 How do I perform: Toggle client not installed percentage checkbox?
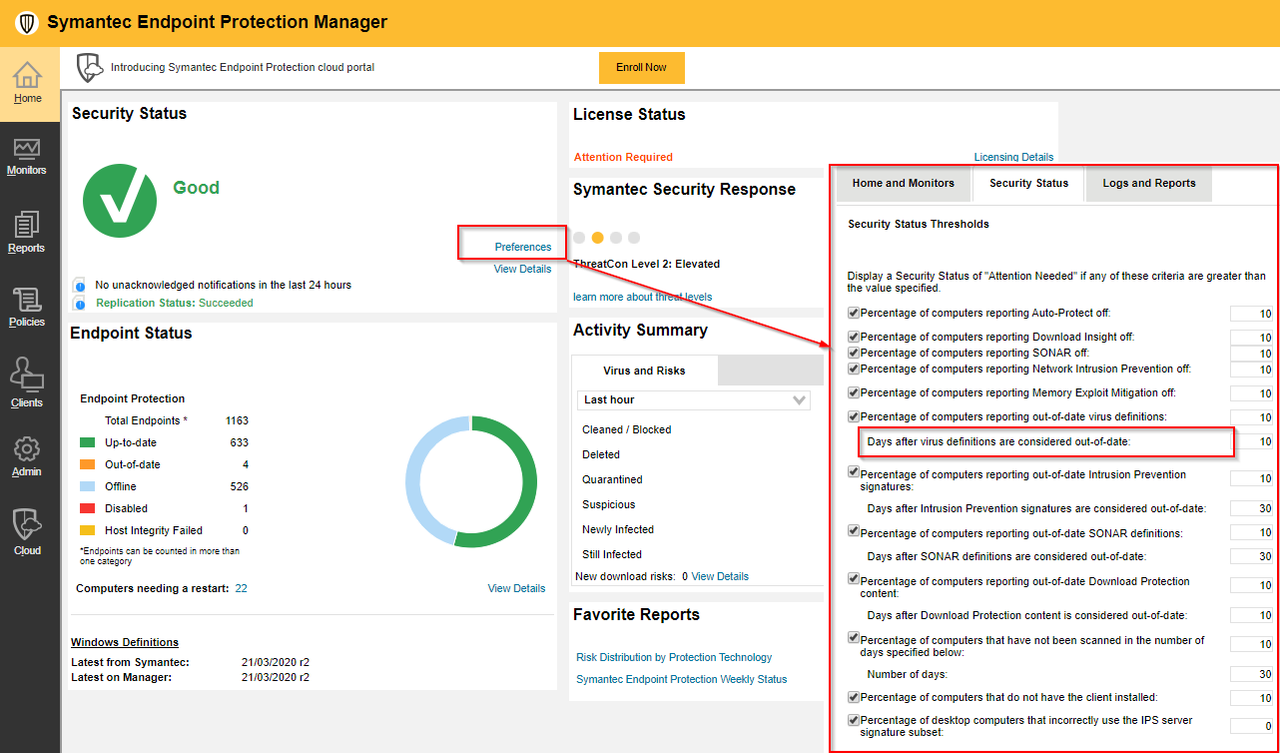coord(853,696)
